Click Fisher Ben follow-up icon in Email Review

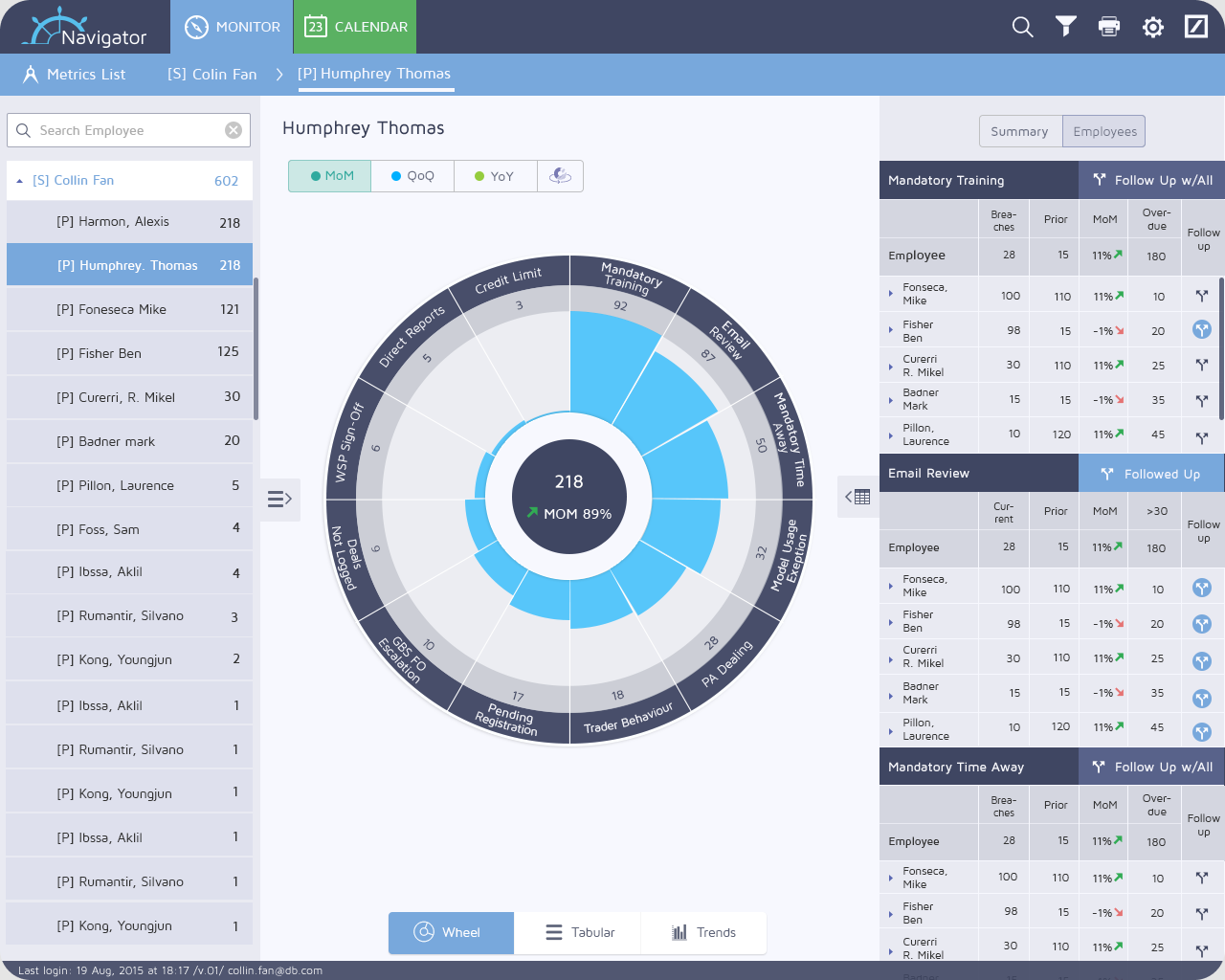coord(1202,624)
